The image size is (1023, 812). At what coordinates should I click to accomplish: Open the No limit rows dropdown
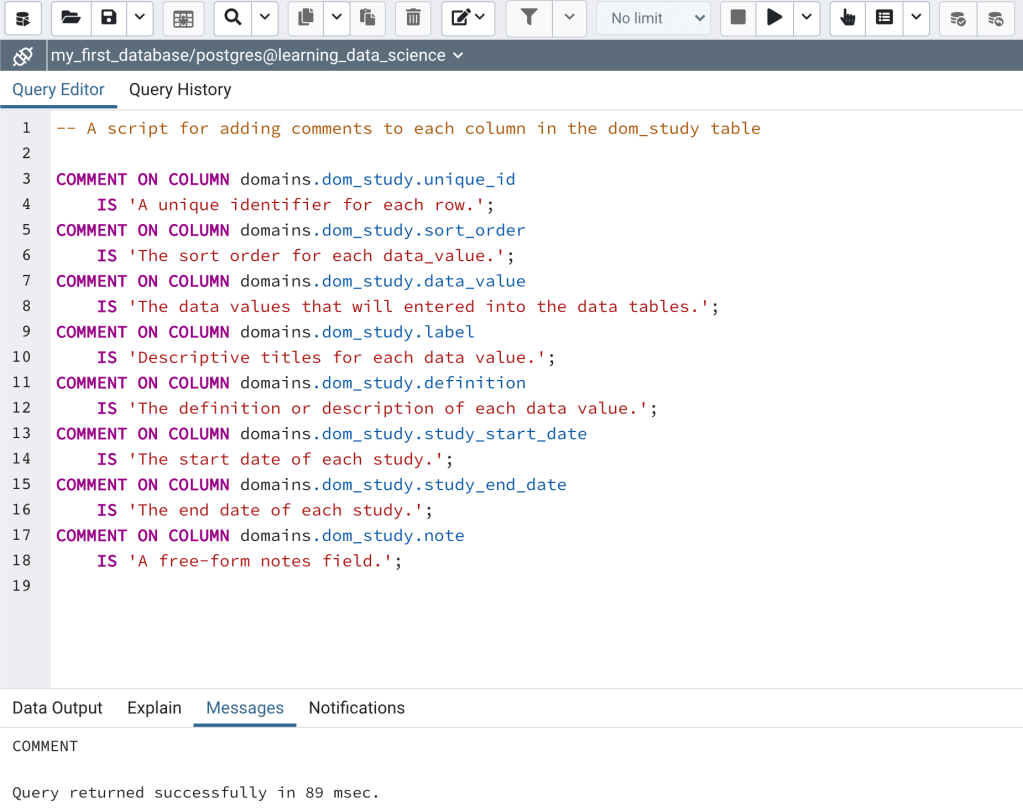click(x=653, y=18)
